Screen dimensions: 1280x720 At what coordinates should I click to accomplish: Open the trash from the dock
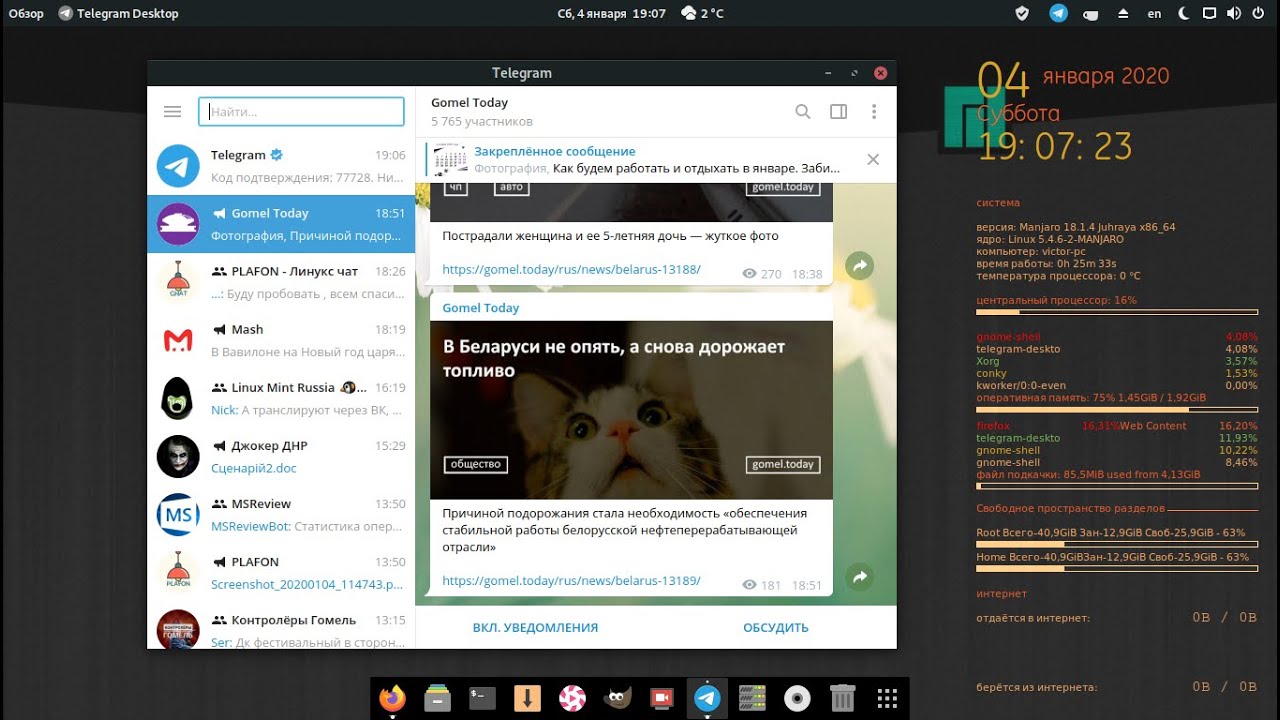pyautogui.click(x=843, y=698)
